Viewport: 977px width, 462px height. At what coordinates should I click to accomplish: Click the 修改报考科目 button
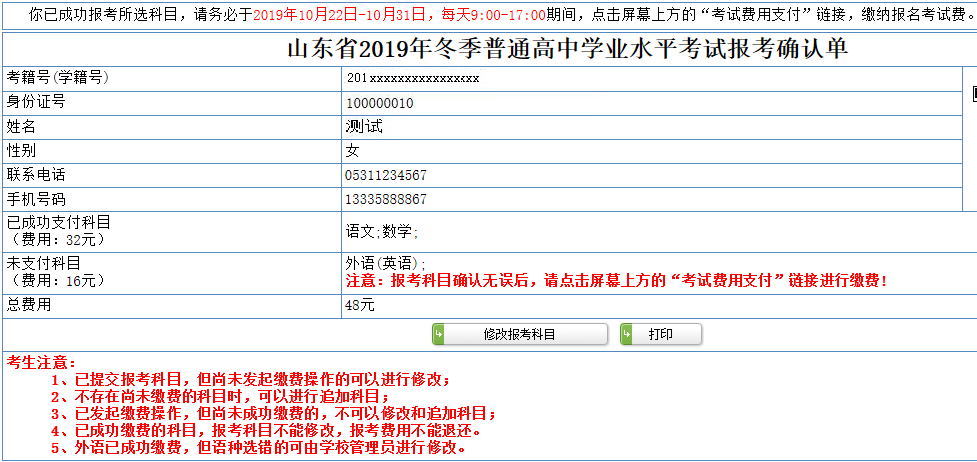click(x=519, y=334)
